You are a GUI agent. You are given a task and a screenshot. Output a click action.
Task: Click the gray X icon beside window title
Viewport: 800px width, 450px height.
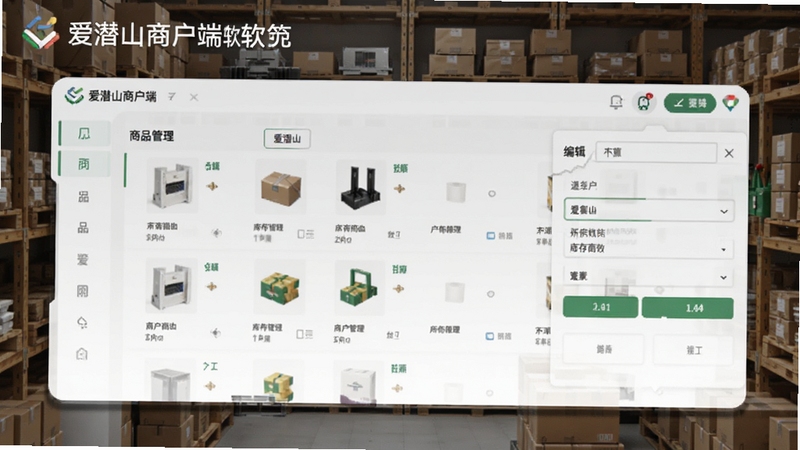(x=194, y=97)
